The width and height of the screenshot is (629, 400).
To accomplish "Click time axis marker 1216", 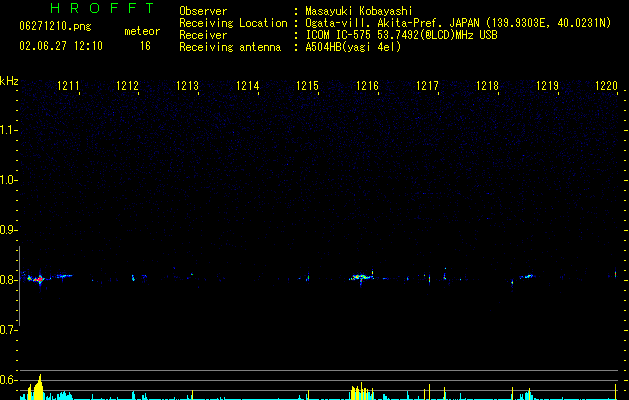I will tap(367, 86).
